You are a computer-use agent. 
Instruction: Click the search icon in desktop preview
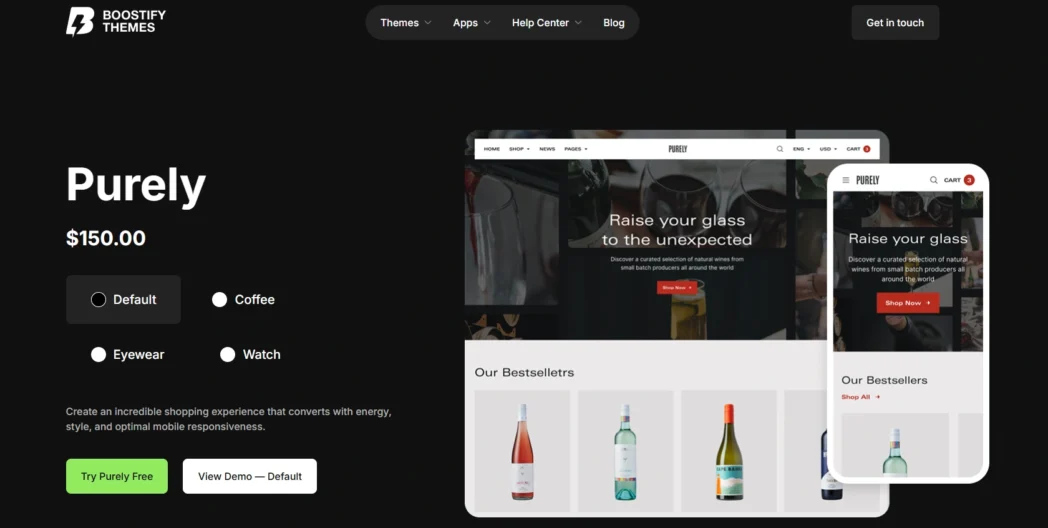779,149
